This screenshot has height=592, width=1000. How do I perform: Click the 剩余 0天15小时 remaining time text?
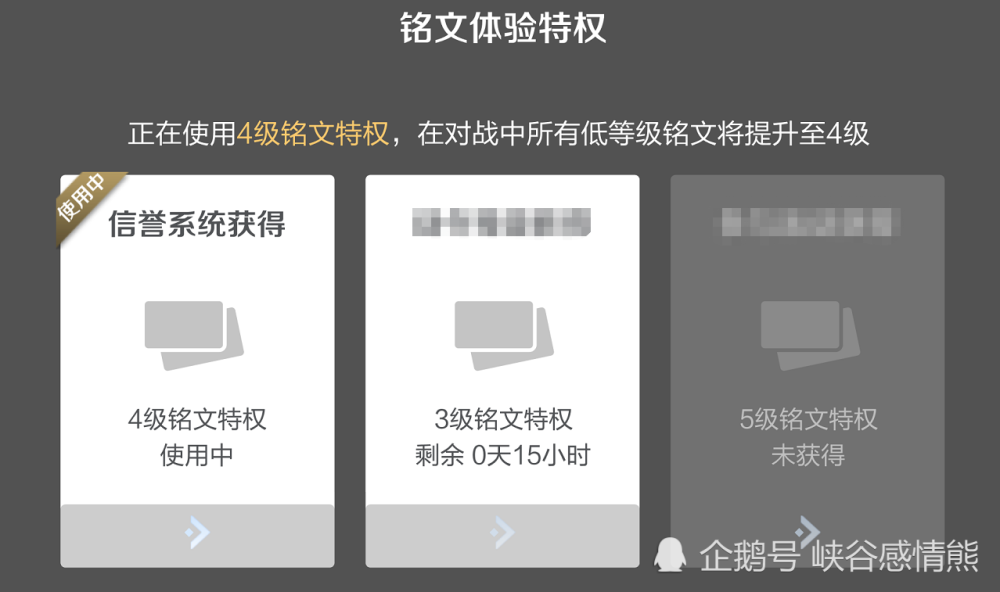tap(503, 455)
